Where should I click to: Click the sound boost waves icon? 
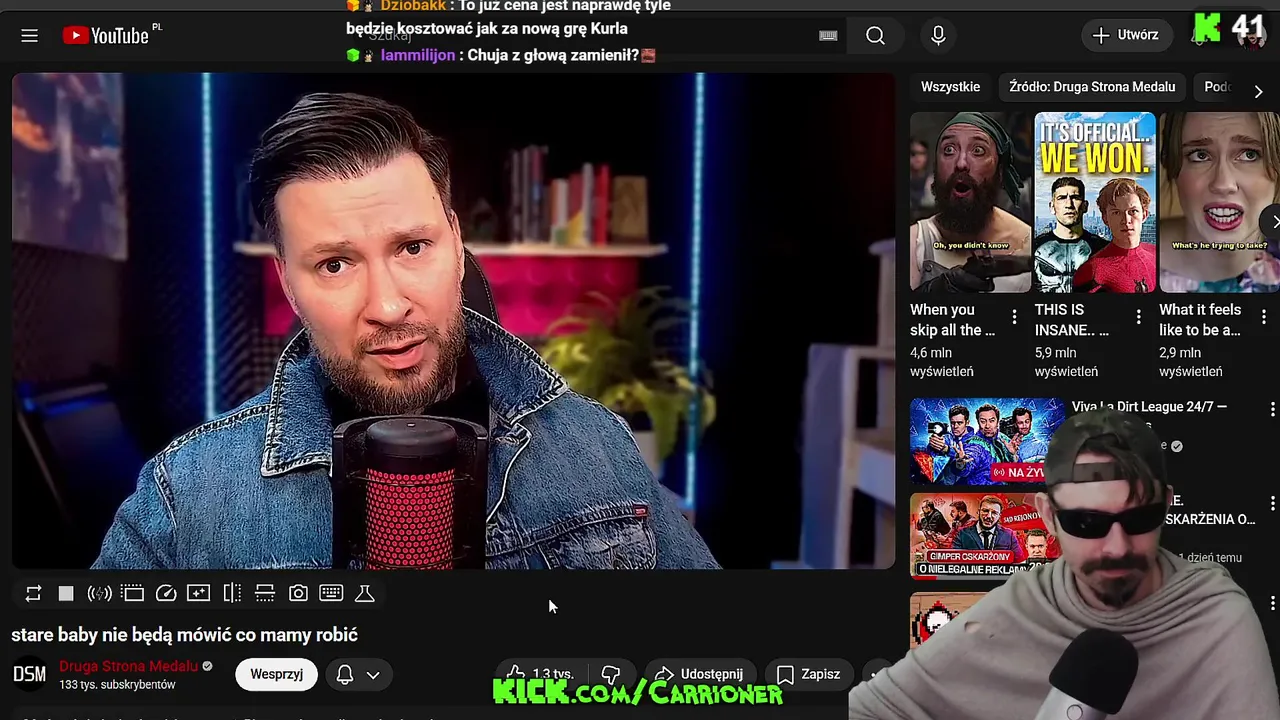99,593
